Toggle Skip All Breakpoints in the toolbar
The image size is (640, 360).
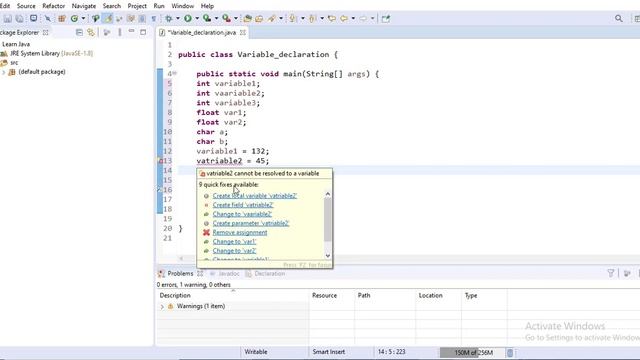click(48, 18)
